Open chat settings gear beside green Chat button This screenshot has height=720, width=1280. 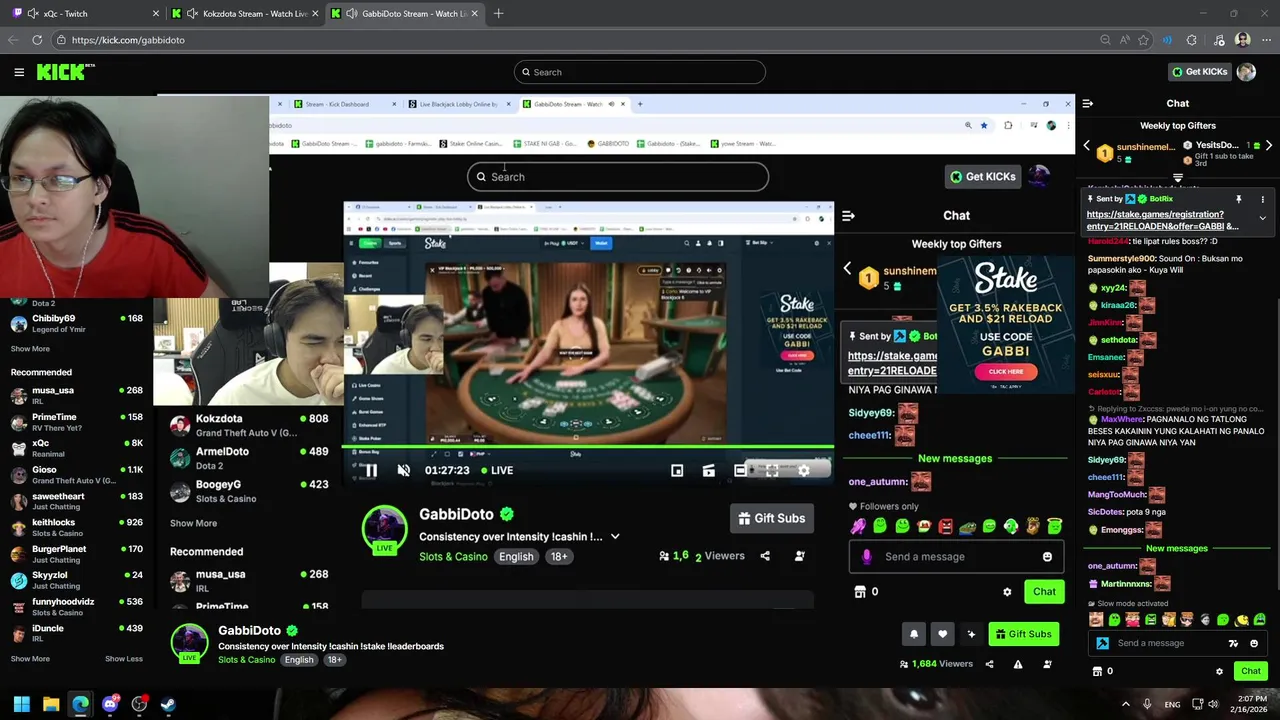(x=1219, y=671)
